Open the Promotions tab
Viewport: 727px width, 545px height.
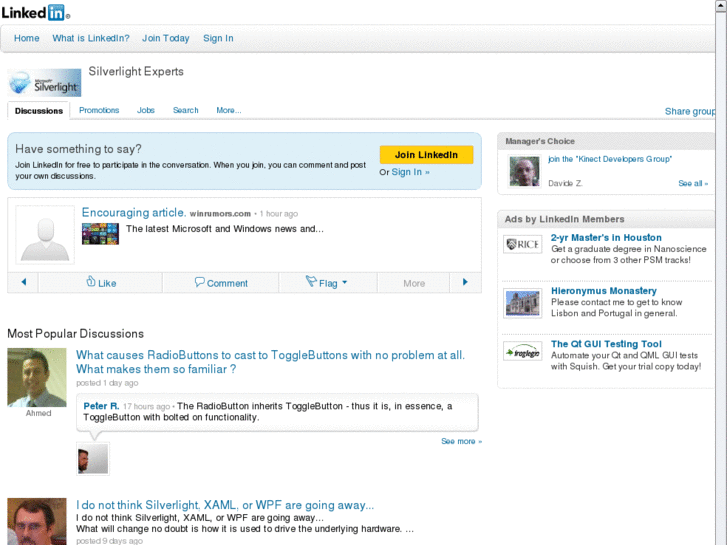point(99,110)
